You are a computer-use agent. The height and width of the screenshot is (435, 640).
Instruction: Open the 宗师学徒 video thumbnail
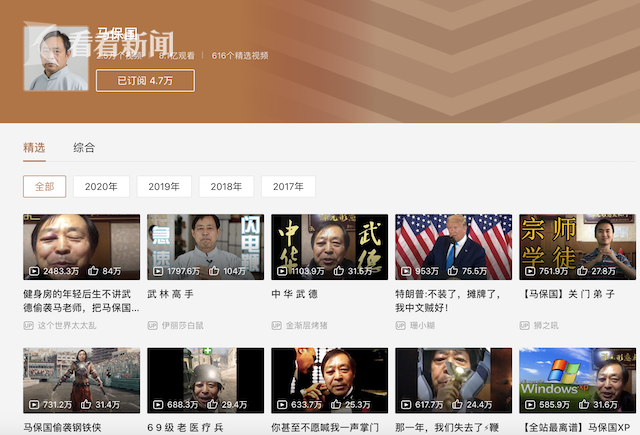pos(578,247)
